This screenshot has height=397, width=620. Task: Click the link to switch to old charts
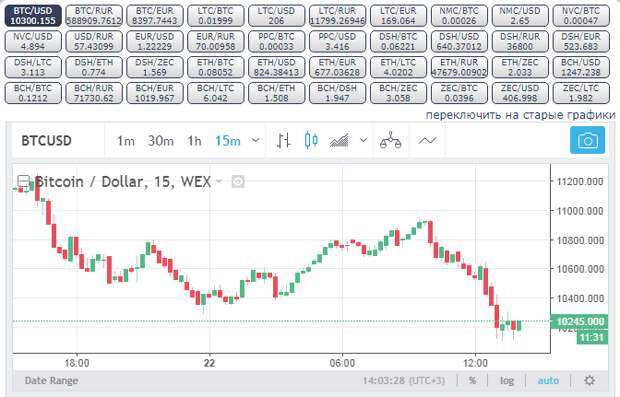tap(520, 115)
